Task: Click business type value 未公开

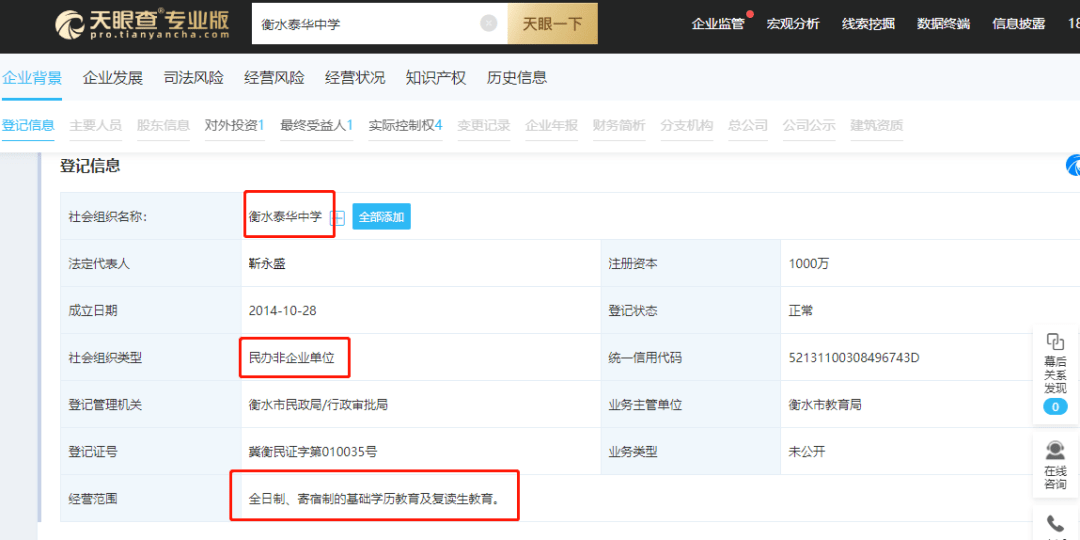Action: [x=807, y=452]
